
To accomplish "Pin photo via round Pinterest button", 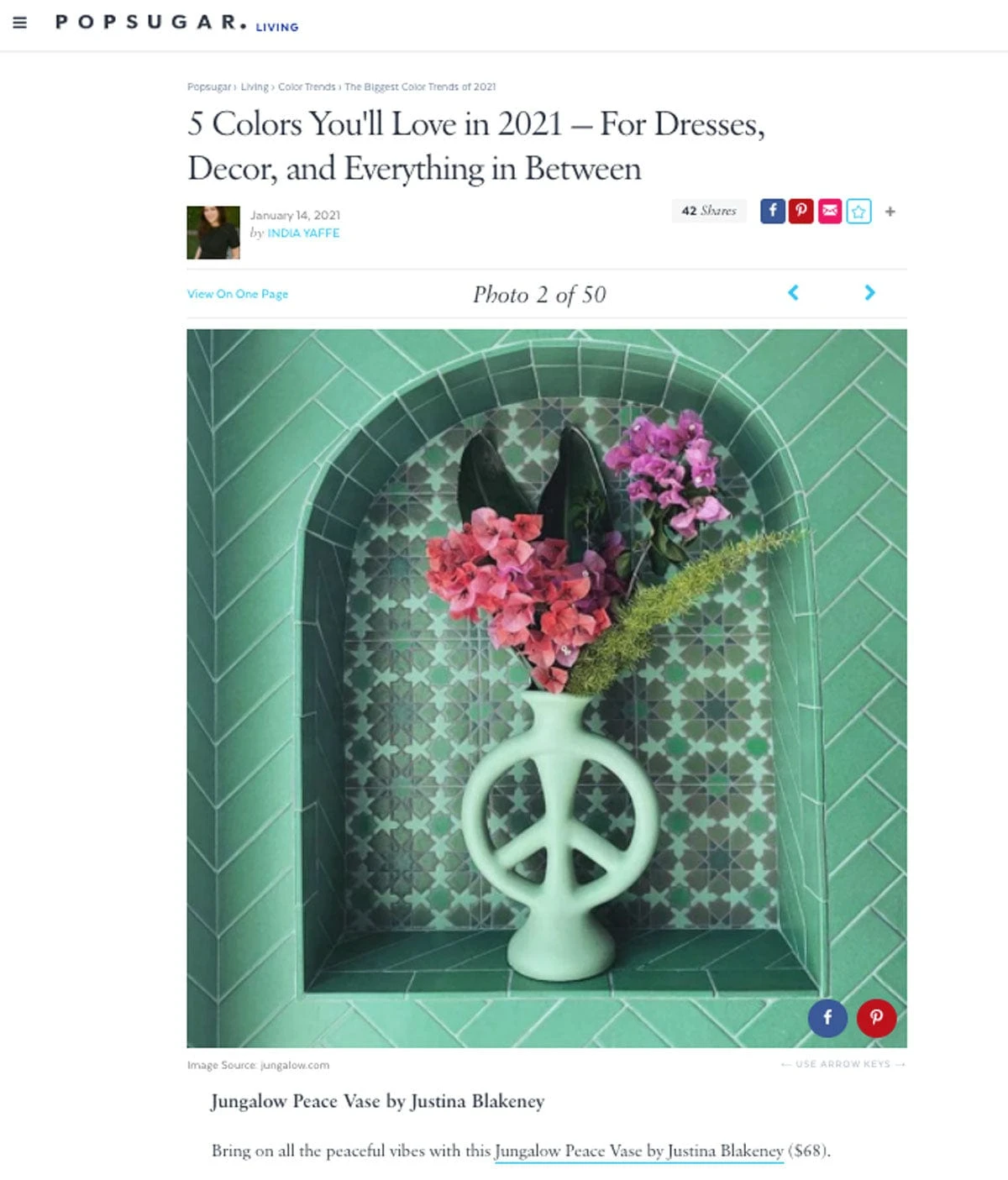I will click(876, 1017).
